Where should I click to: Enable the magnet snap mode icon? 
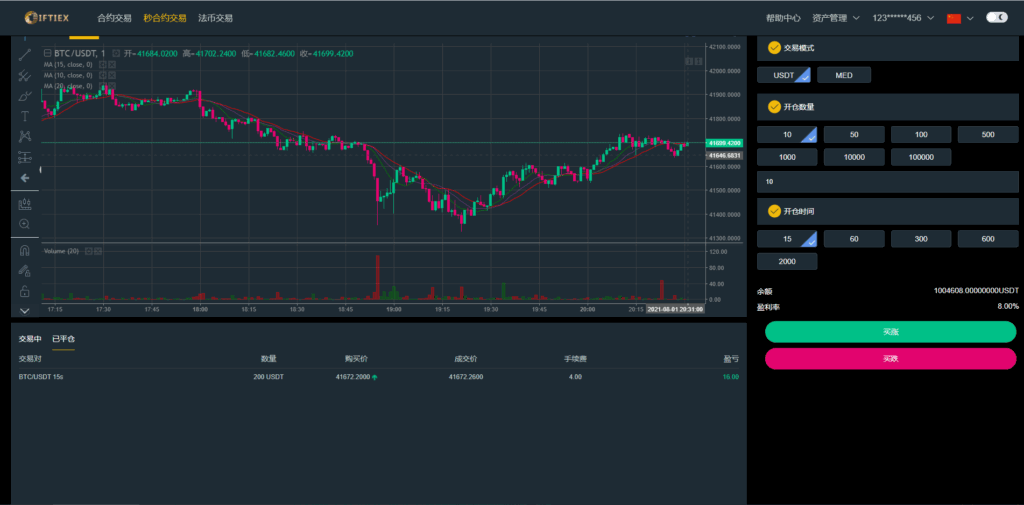pyautogui.click(x=25, y=250)
